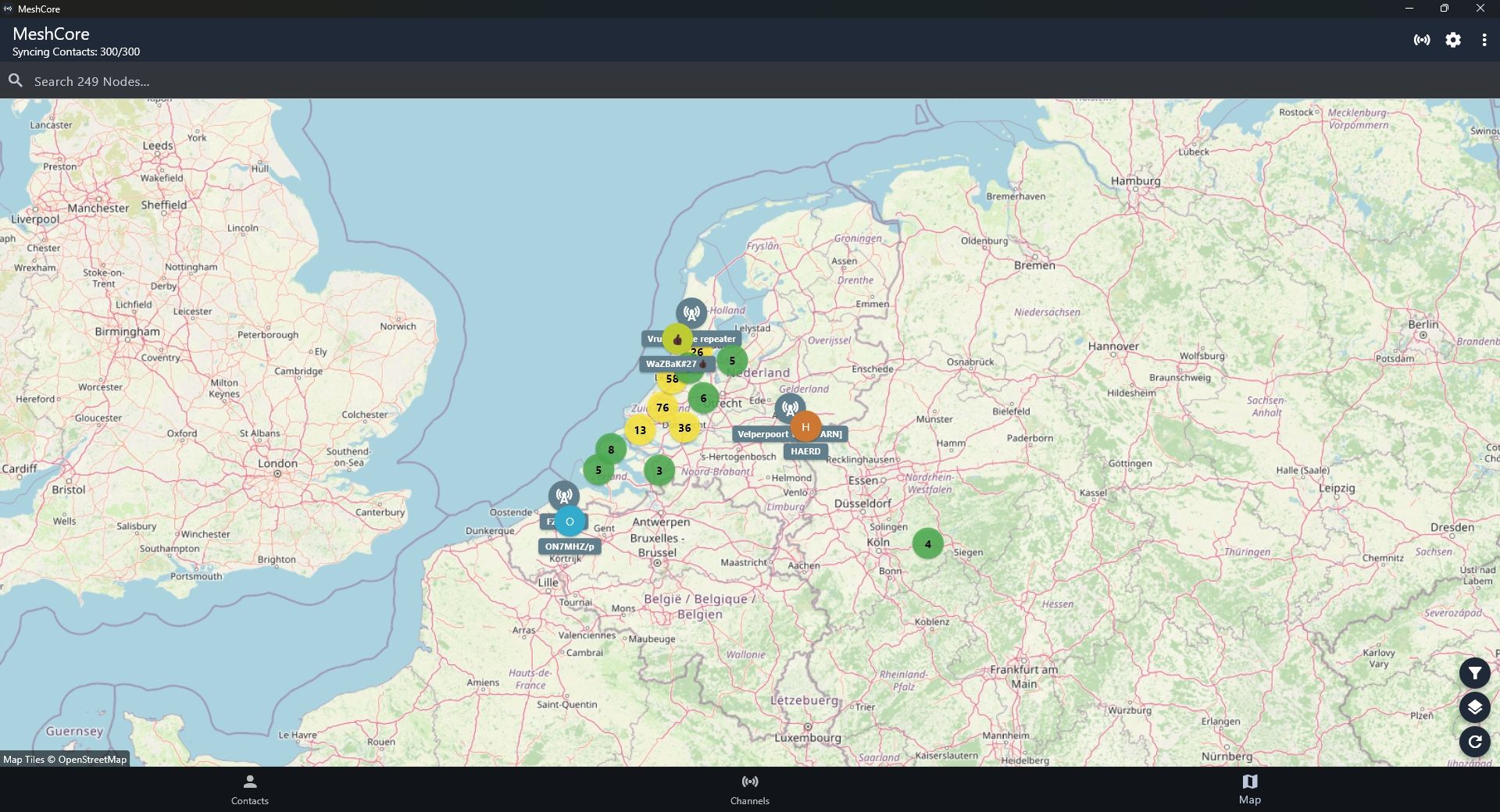The image size is (1500, 812).
Task: Click the ON7MHZ/p node label
Action: pyautogui.click(x=570, y=547)
